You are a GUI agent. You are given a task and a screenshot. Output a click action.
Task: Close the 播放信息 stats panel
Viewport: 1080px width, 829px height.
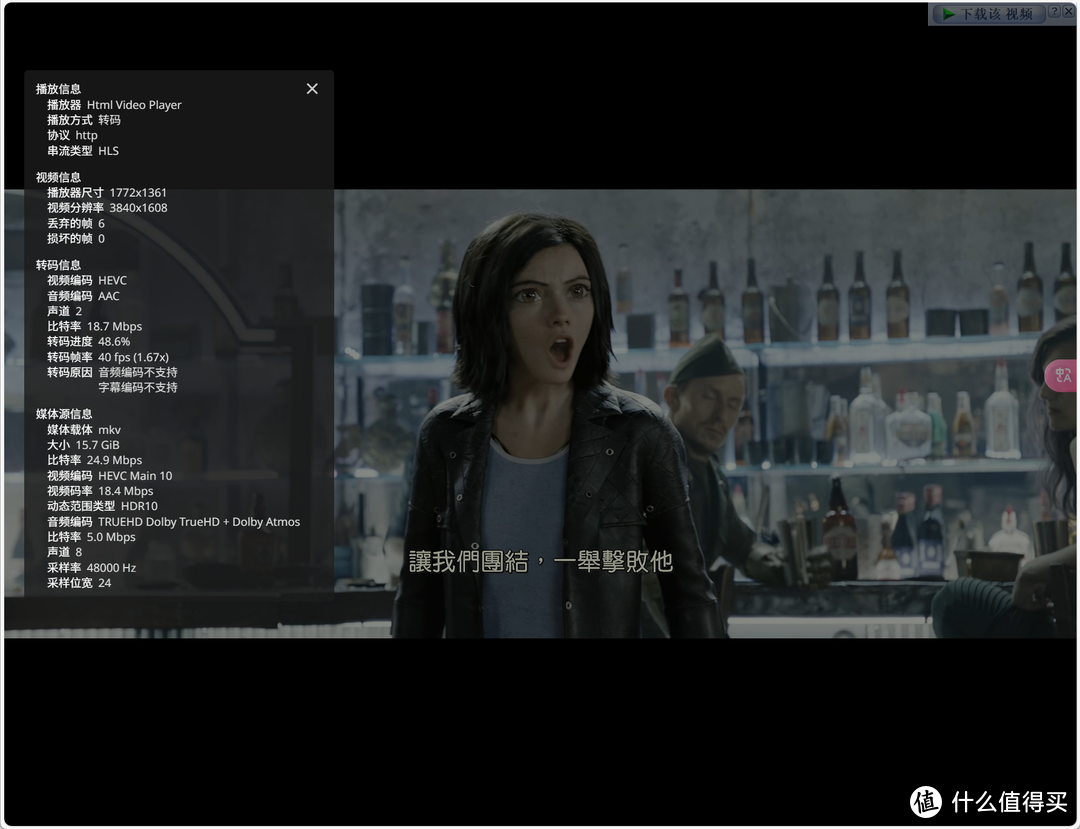(312, 89)
